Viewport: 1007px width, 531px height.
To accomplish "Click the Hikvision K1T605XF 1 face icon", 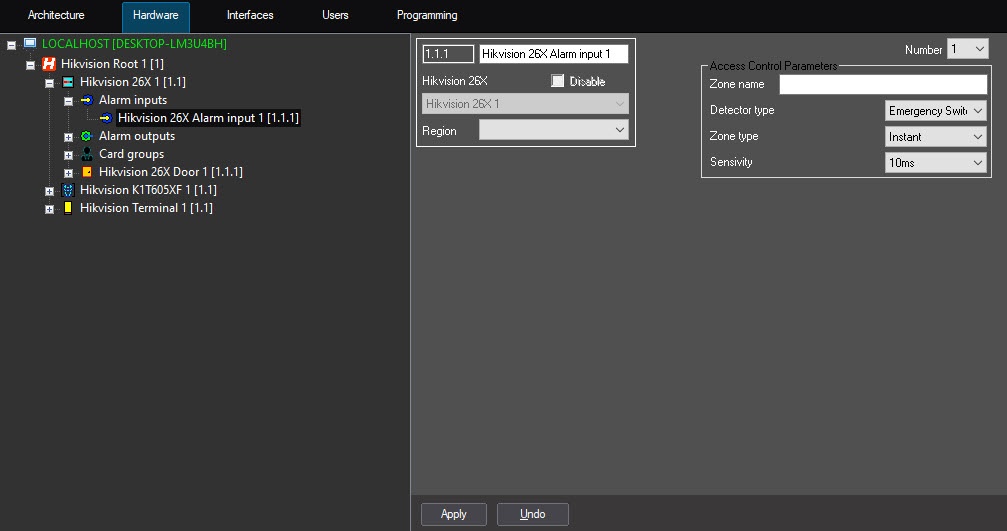I will pyautogui.click(x=68, y=189).
